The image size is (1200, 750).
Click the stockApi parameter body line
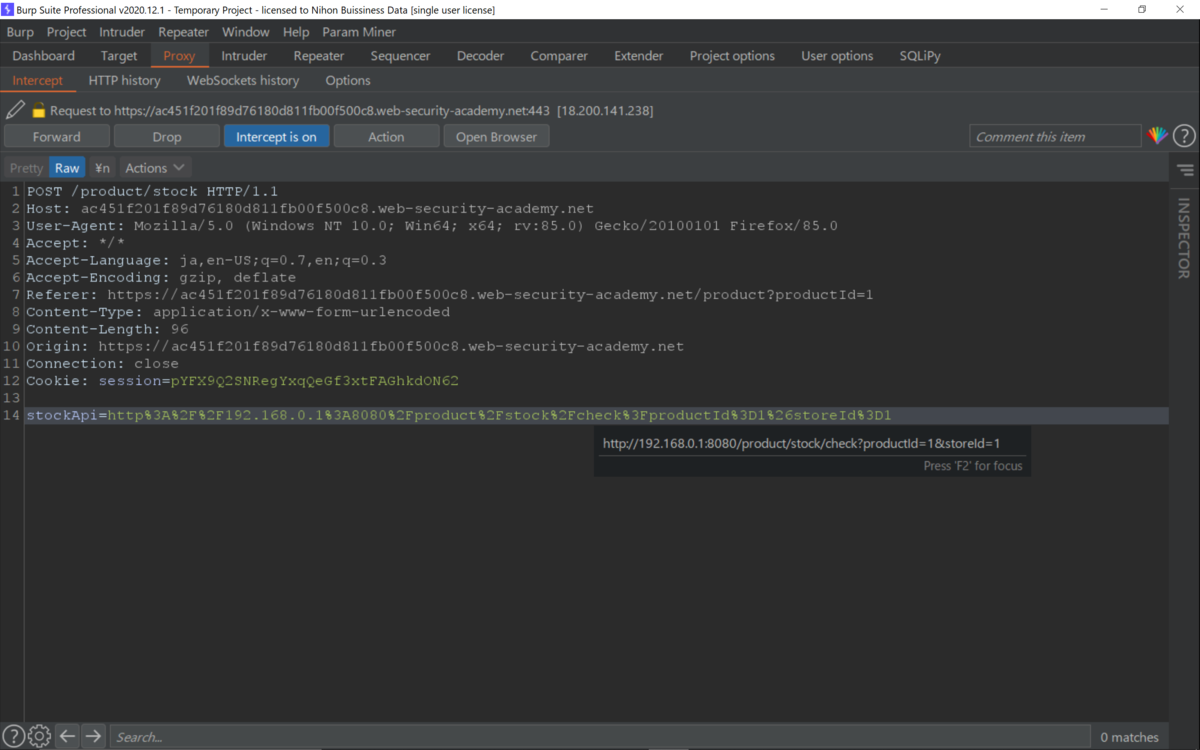459,415
